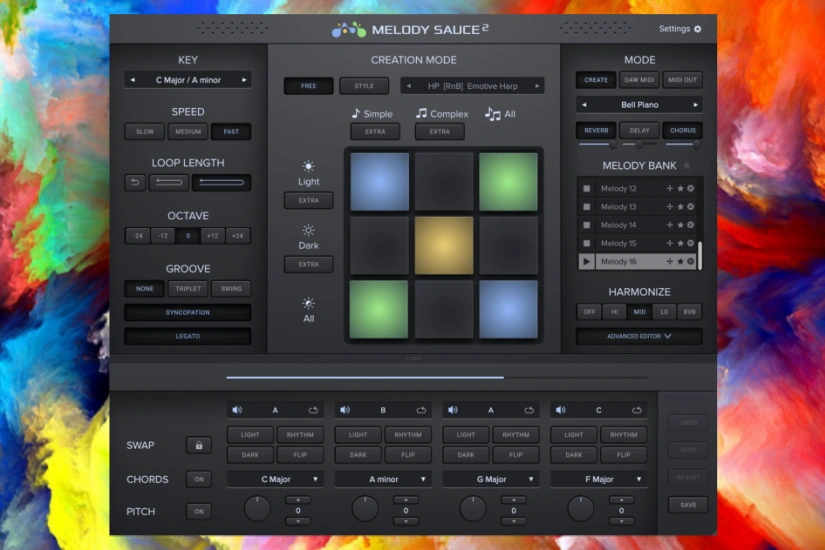Select Style creation mode
The width and height of the screenshot is (825, 550).
click(364, 86)
